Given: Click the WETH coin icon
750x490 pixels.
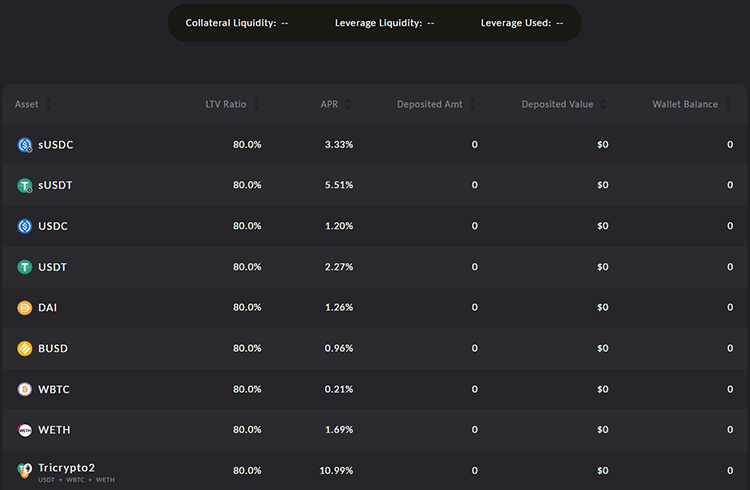Looking at the screenshot, I should (x=25, y=430).
